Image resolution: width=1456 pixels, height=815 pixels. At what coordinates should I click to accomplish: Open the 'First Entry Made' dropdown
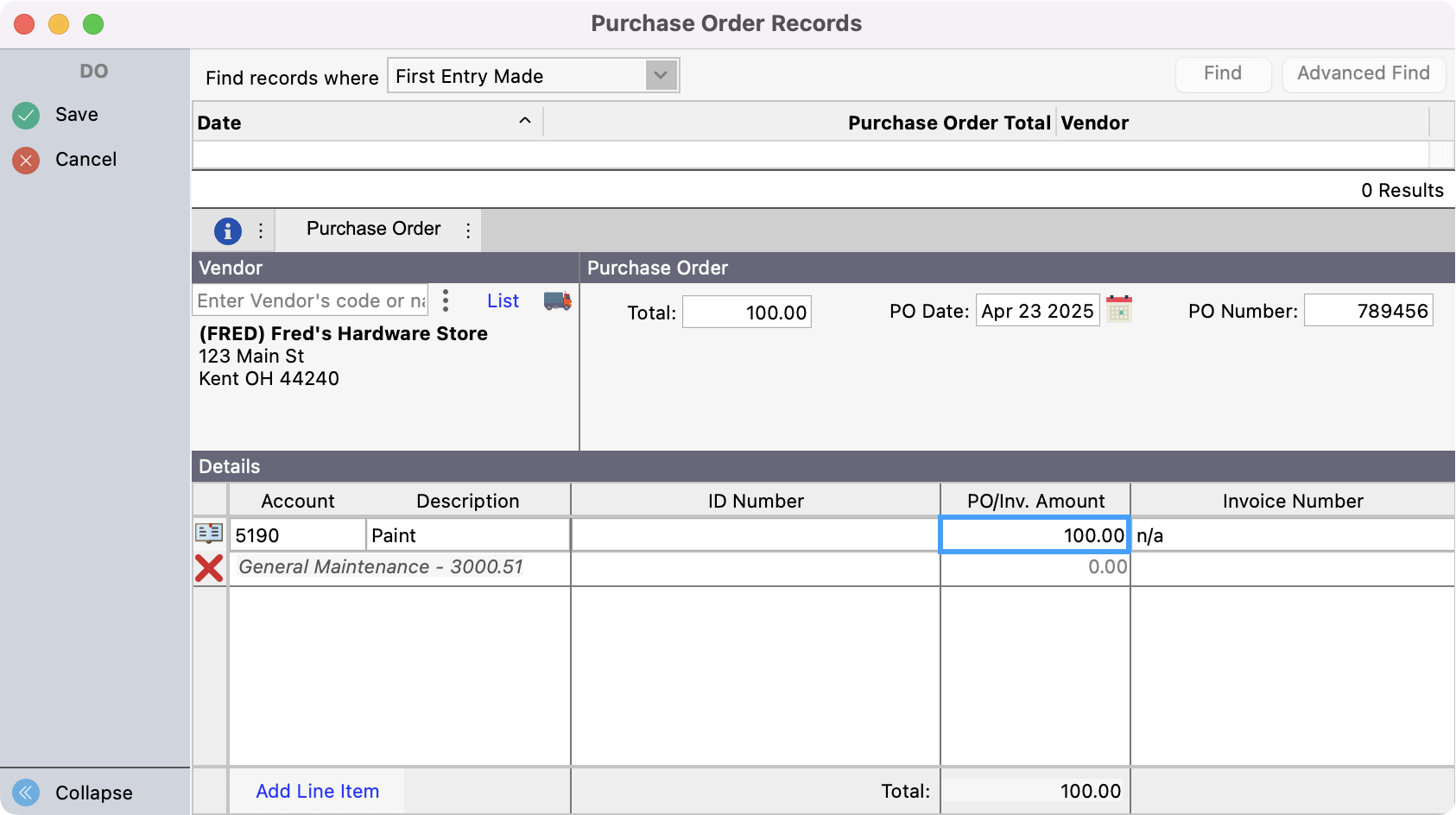(x=661, y=75)
